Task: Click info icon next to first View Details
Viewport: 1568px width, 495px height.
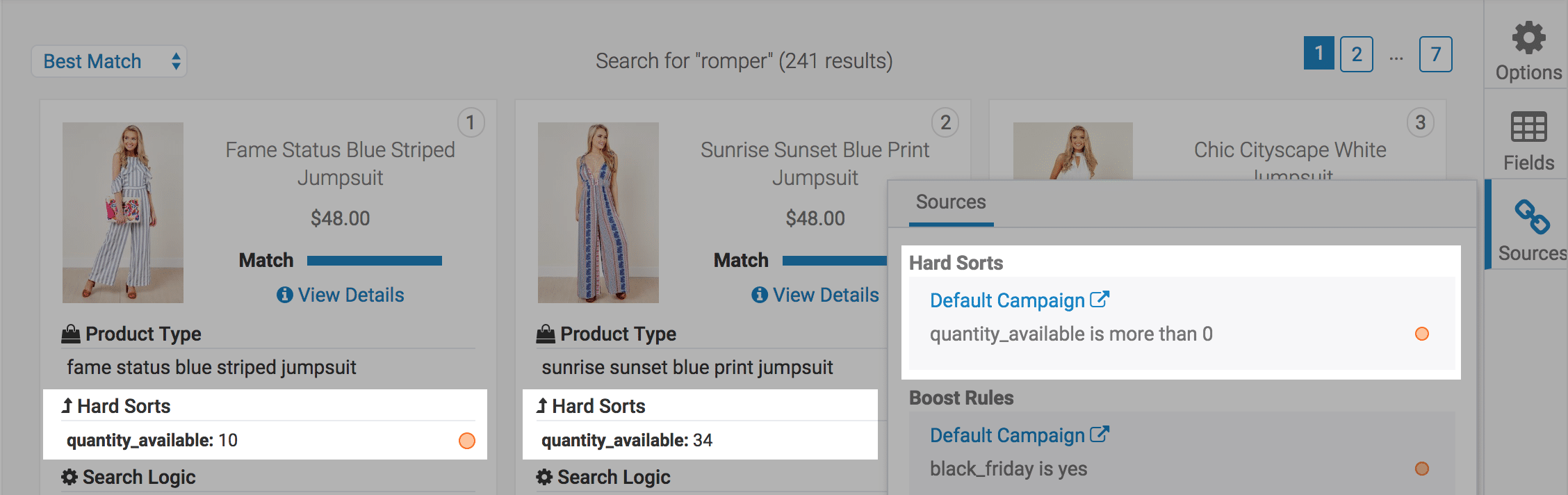Action: [x=284, y=295]
